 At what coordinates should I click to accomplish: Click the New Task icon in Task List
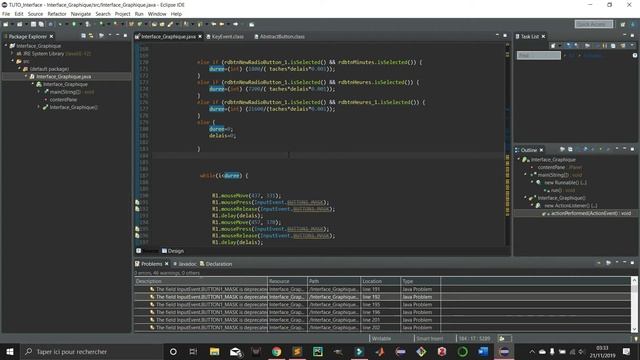pos(553,45)
